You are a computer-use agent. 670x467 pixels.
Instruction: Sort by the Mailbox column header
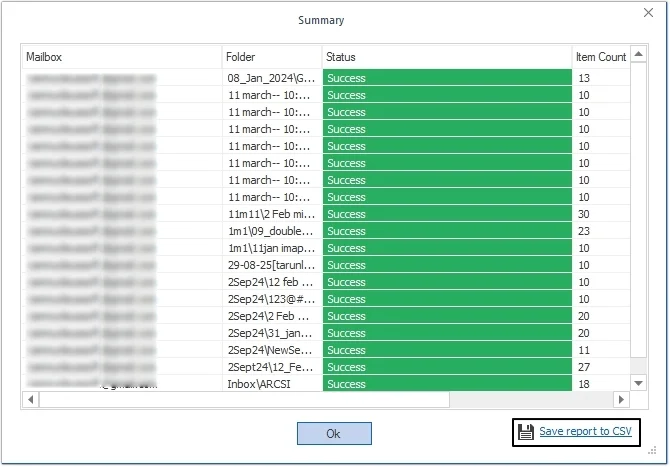(122, 57)
